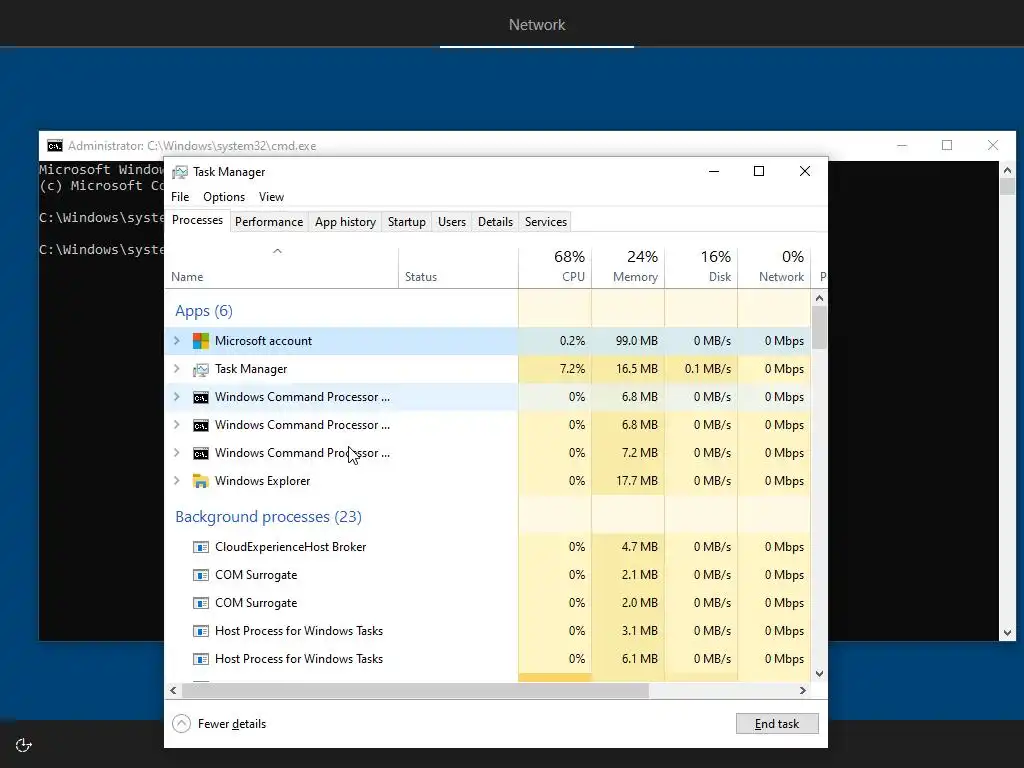Image resolution: width=1024 pixels, height=768 pixels.
Task: Click Task Manager horizontal scrollbar left arrow
Action: point(173,690)
